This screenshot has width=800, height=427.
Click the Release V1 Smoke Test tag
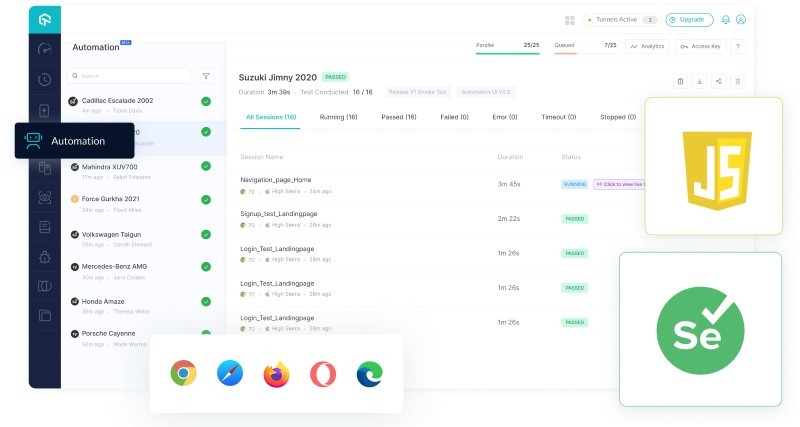tap(417, 92)
